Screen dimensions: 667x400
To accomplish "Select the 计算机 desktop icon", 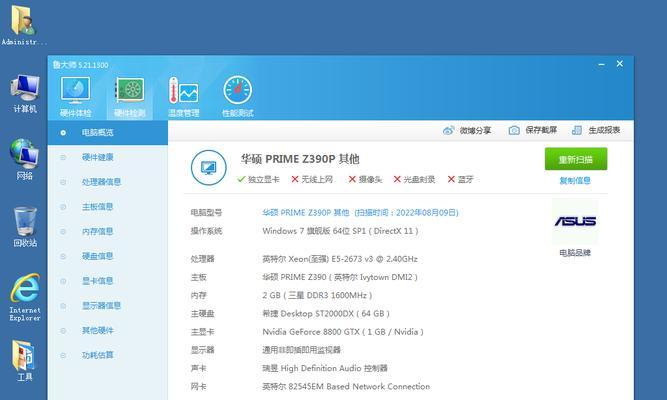I will 25,94.
